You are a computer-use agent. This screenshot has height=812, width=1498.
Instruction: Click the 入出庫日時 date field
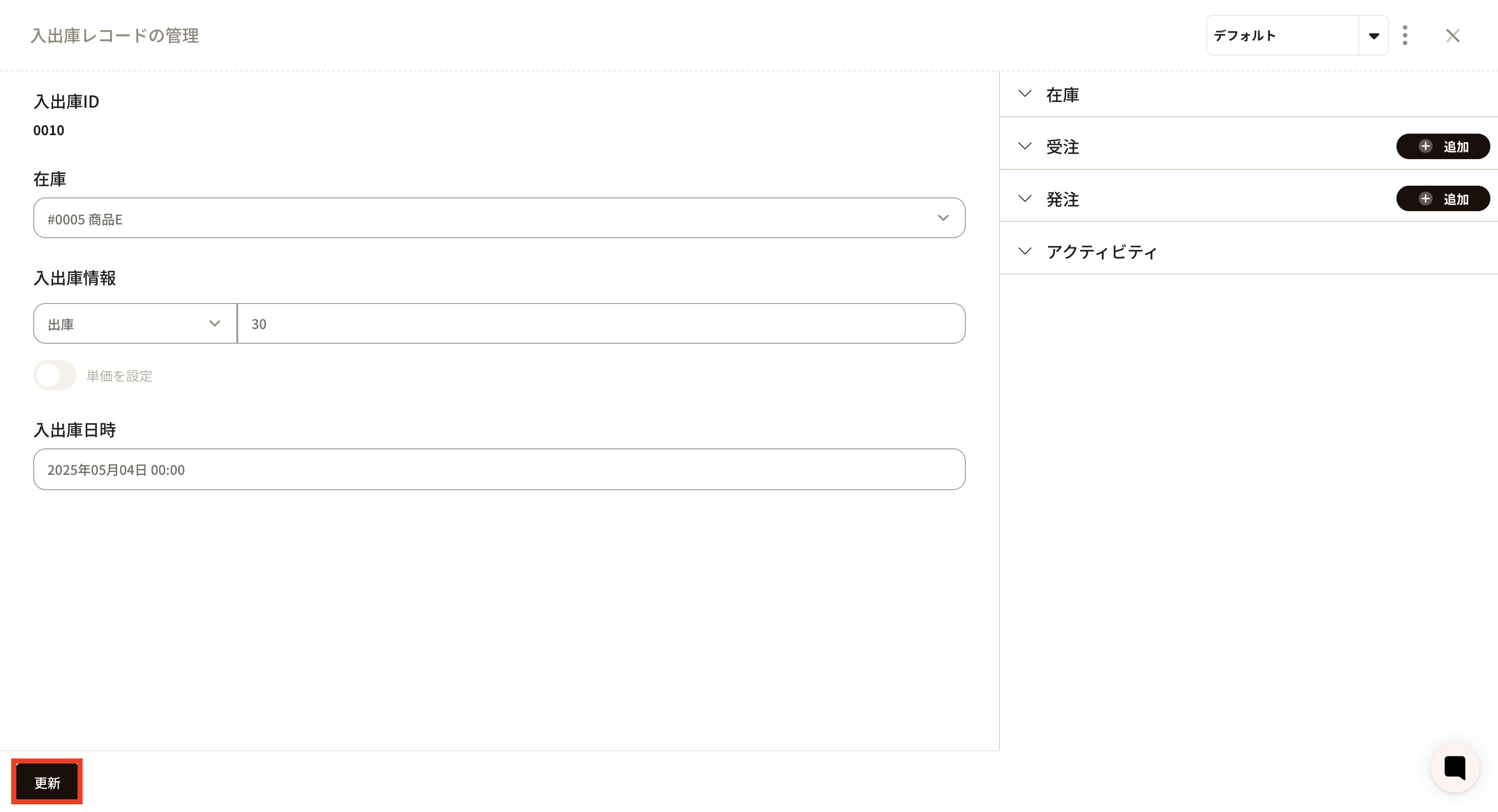click(x=499, y=470)
